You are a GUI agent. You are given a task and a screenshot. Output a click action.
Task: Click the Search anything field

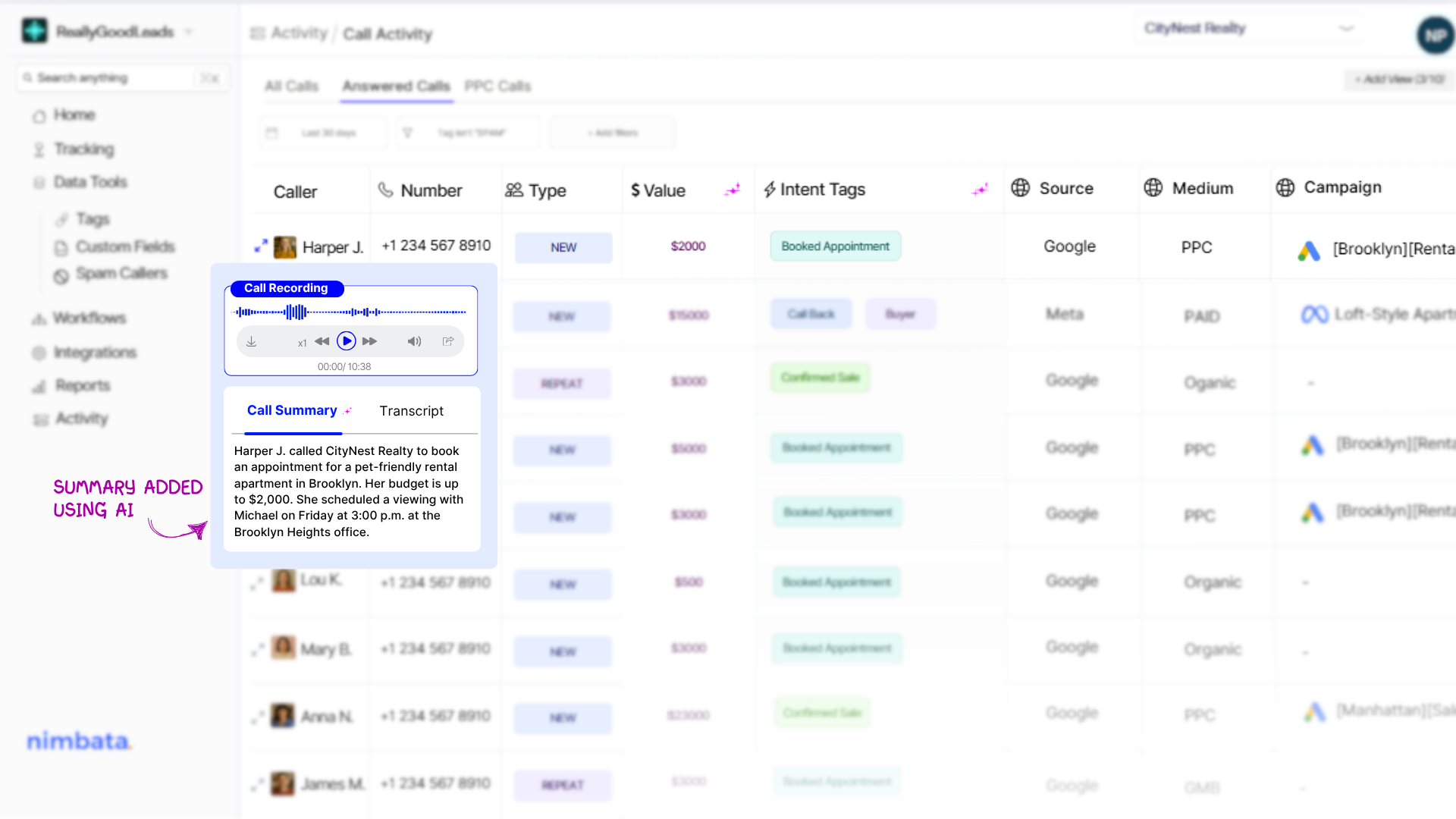(x=114, y=78)
